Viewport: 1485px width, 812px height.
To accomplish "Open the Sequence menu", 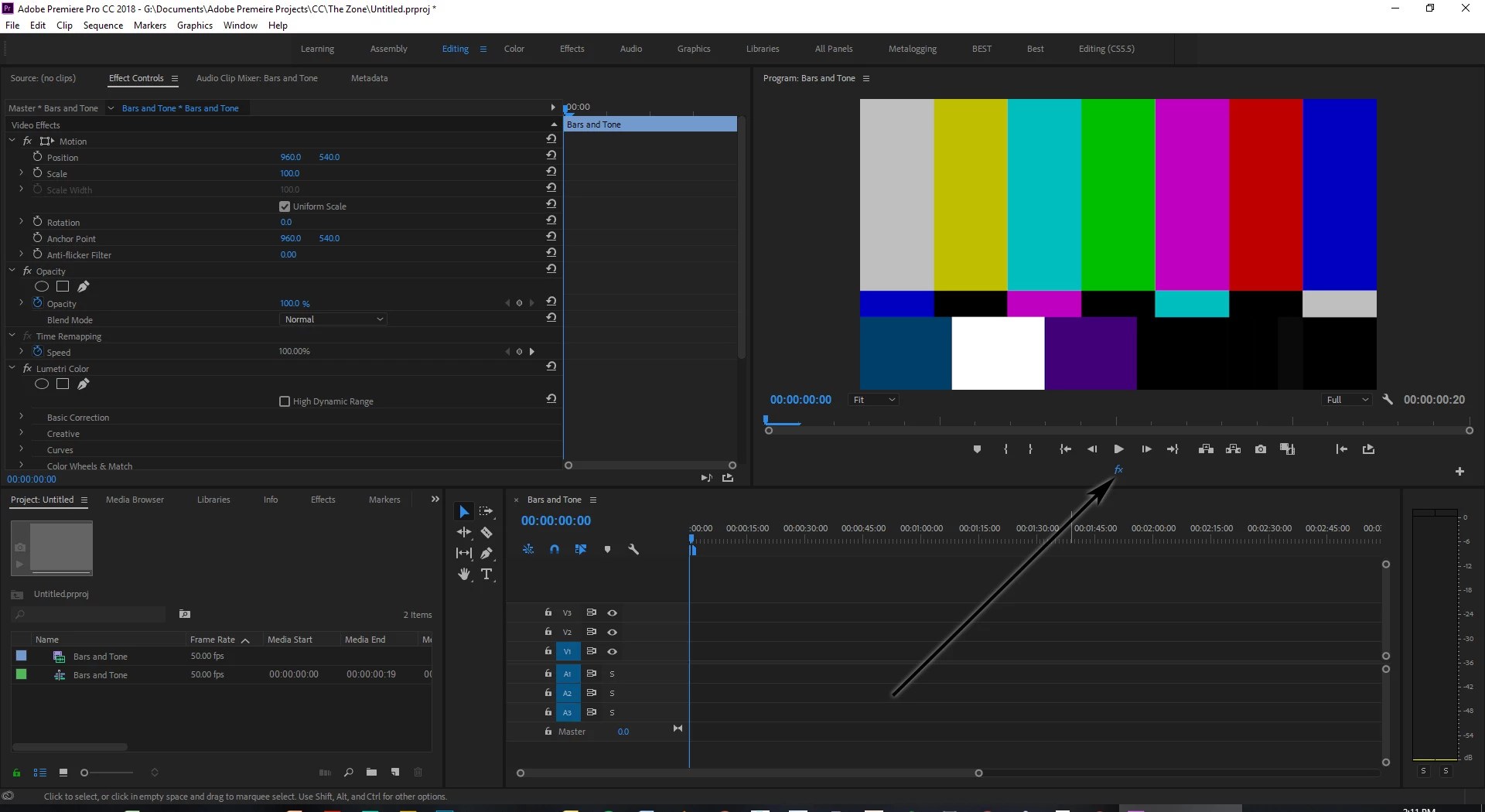I will click(x=103, y=26).
